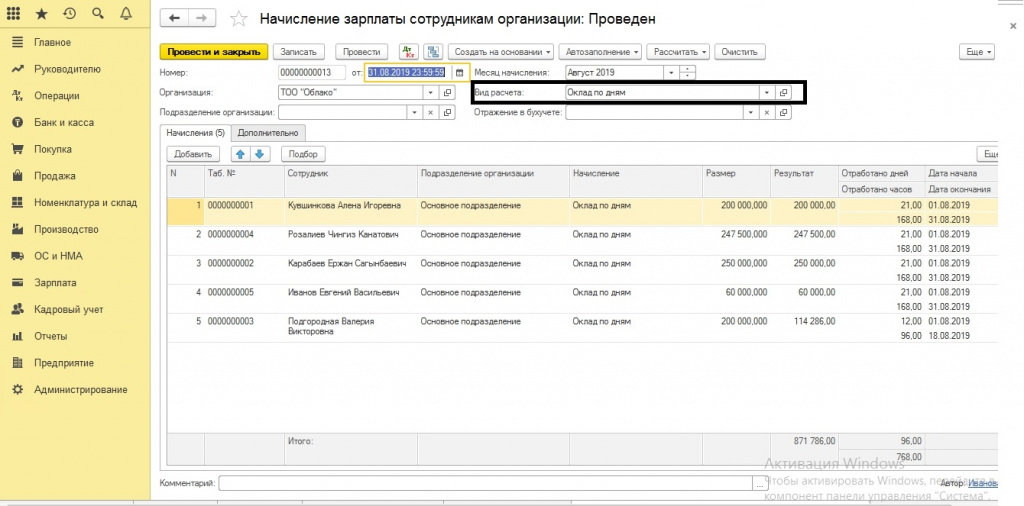Screen dimensions: 1024x506
Task: Click Подбор button
Action: [304, 154]
